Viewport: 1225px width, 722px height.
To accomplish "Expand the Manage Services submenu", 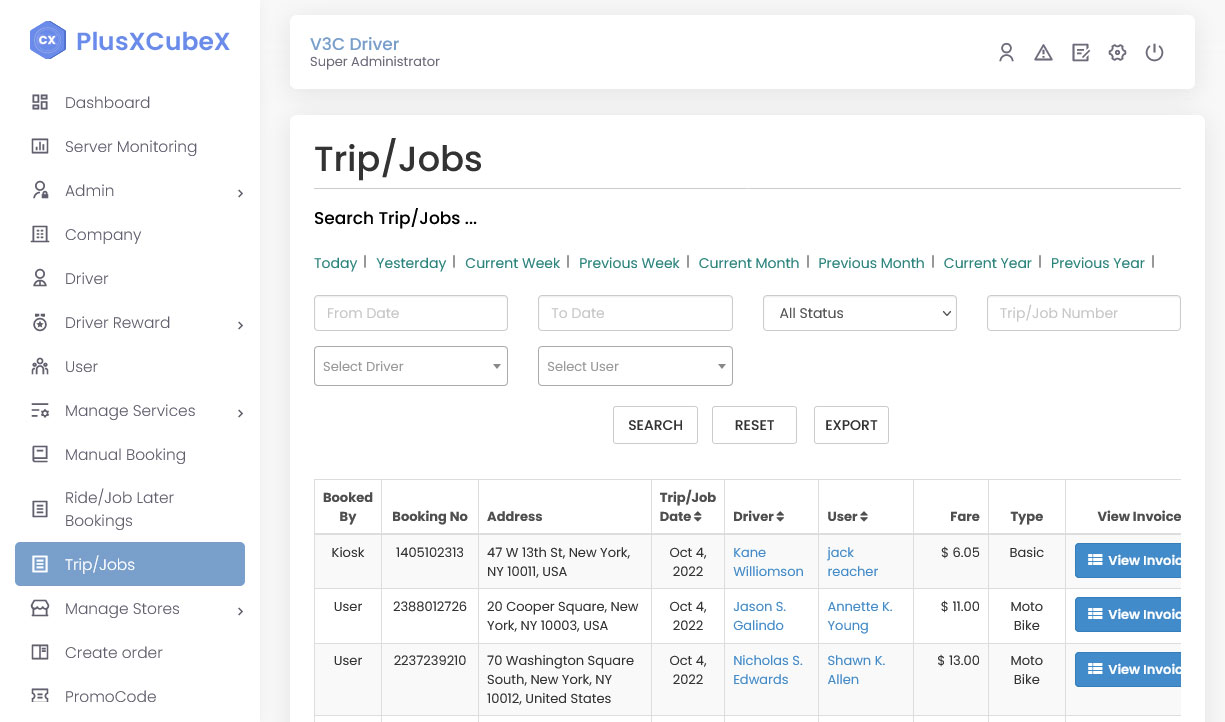I will click(130, 410).
